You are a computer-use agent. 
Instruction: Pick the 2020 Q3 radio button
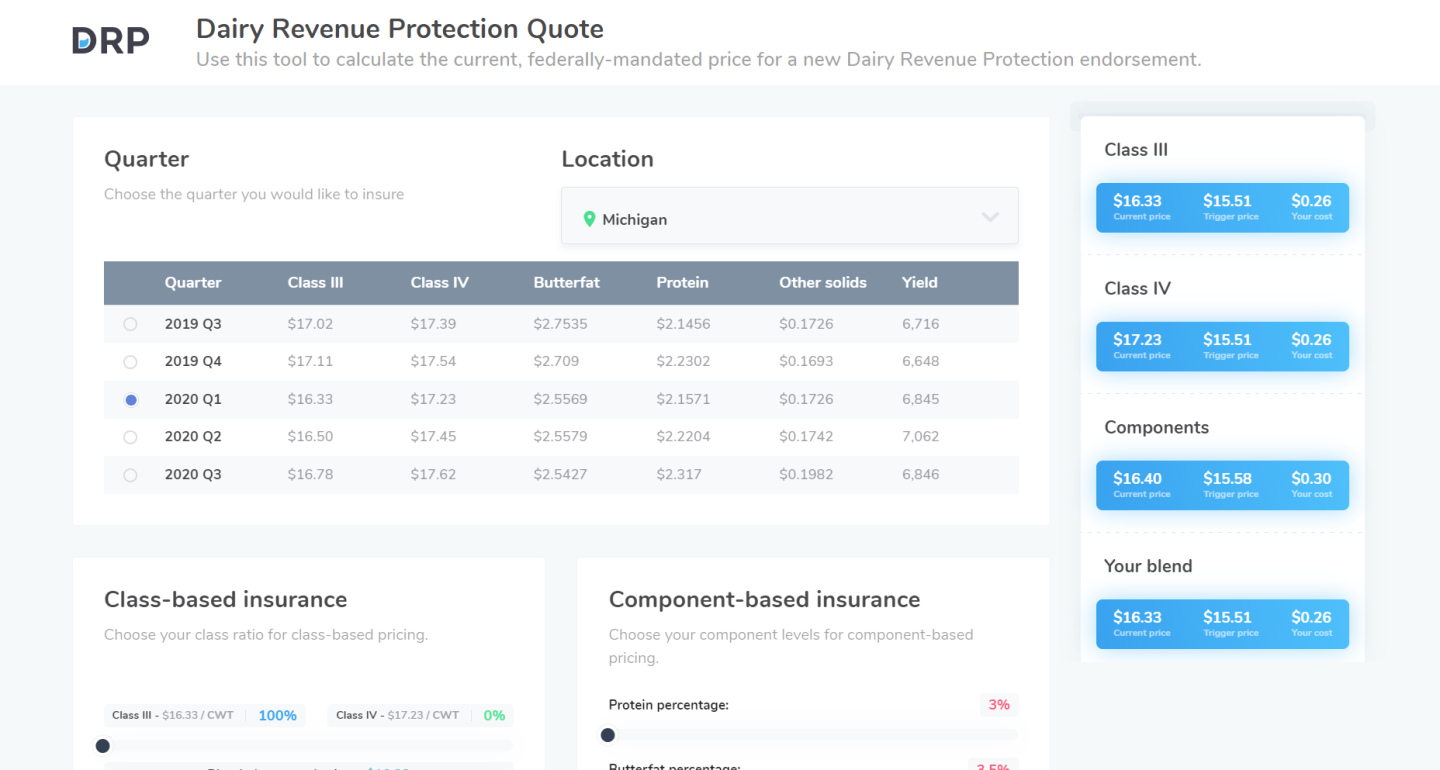click(130, 475)
